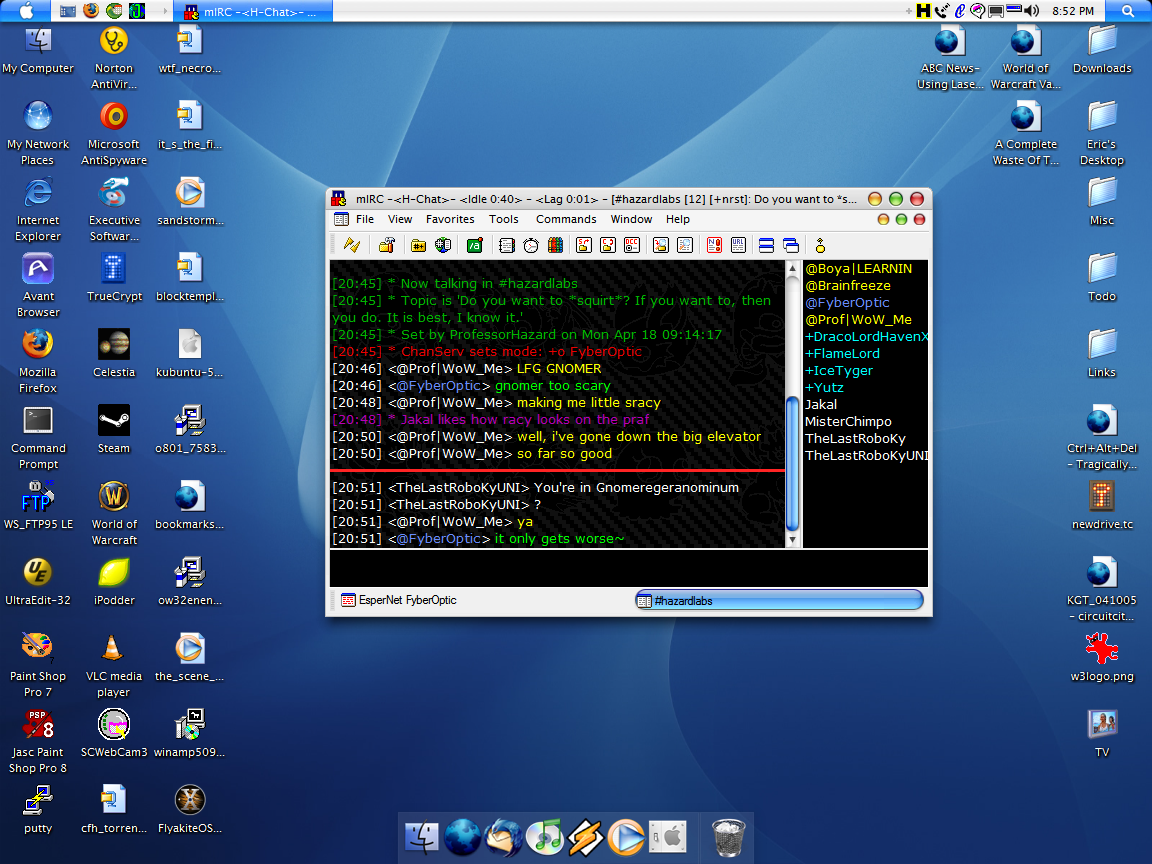1152x864 pixels.
Task: Click the DCC Send file icon
Action: point(583,245)
